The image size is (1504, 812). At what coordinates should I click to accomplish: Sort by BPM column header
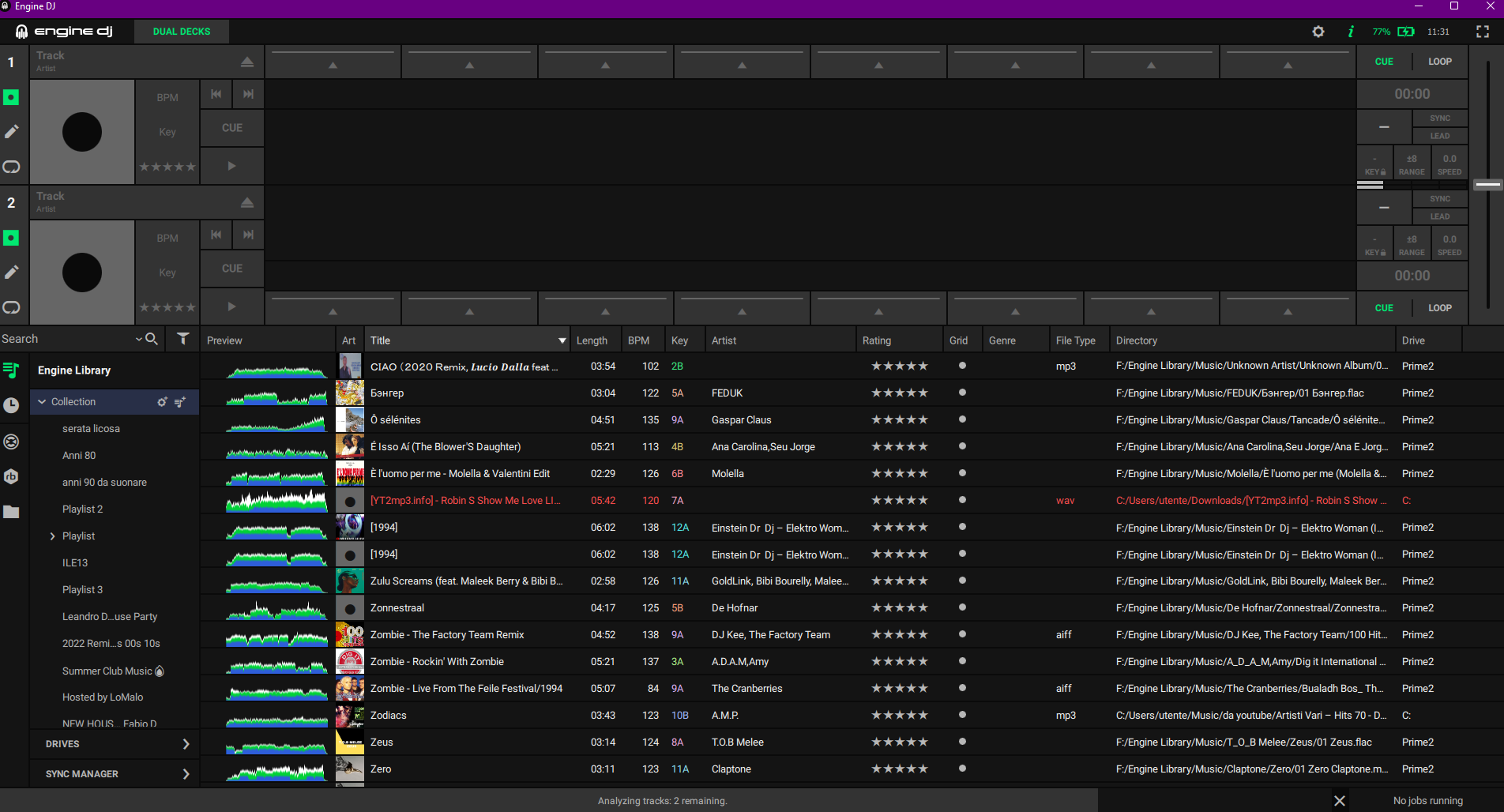tap(639, 340)
